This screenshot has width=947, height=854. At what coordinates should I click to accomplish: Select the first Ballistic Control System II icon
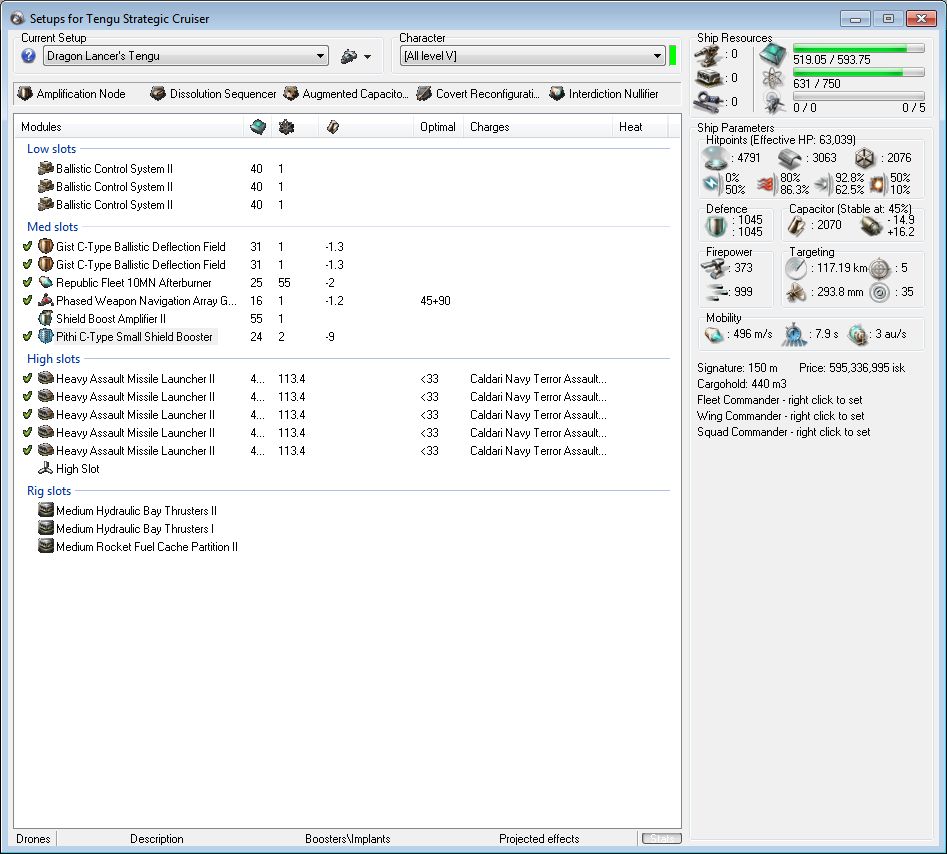[45, 169]
